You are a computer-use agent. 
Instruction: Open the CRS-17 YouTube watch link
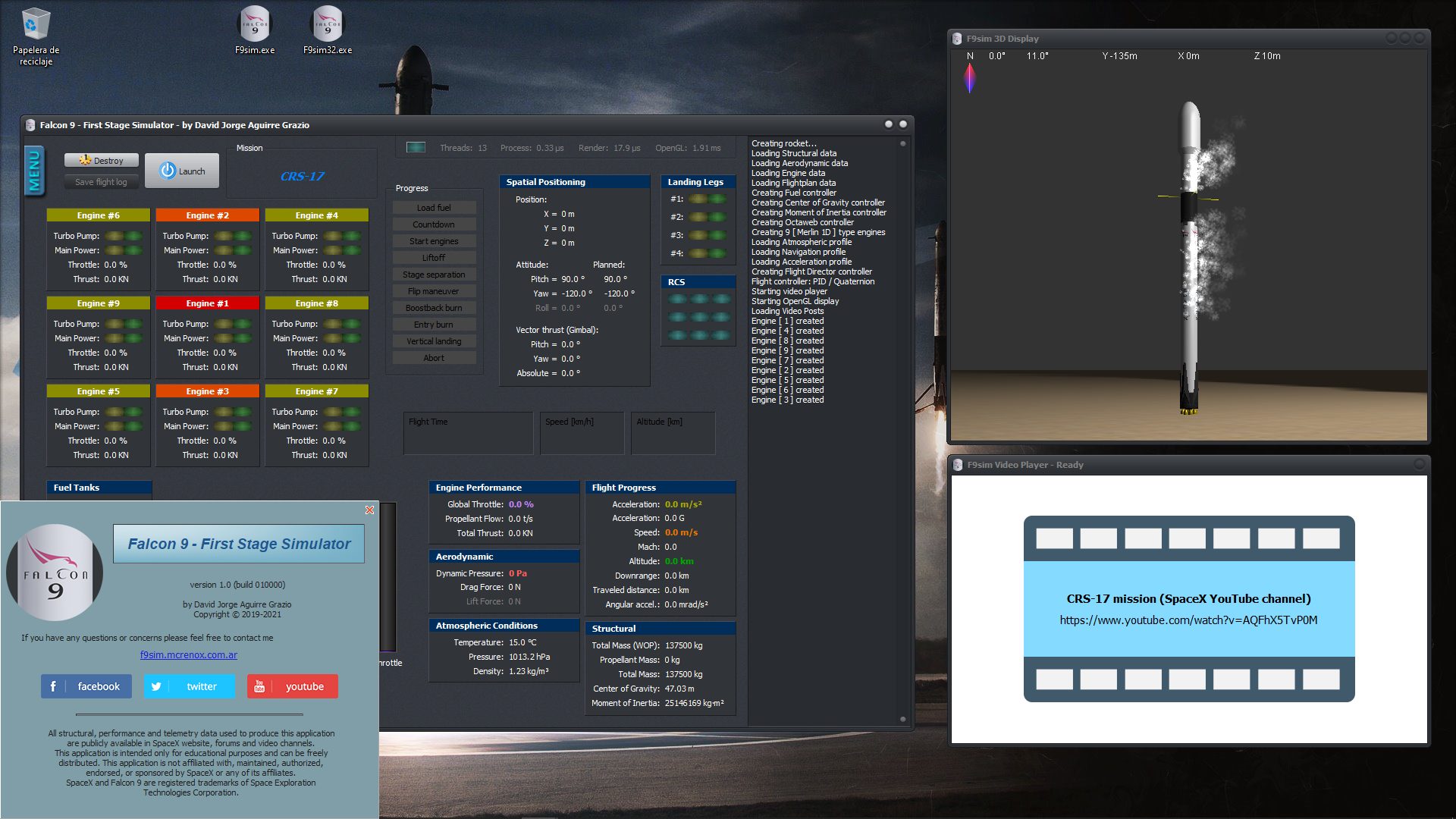point(1188,620)
